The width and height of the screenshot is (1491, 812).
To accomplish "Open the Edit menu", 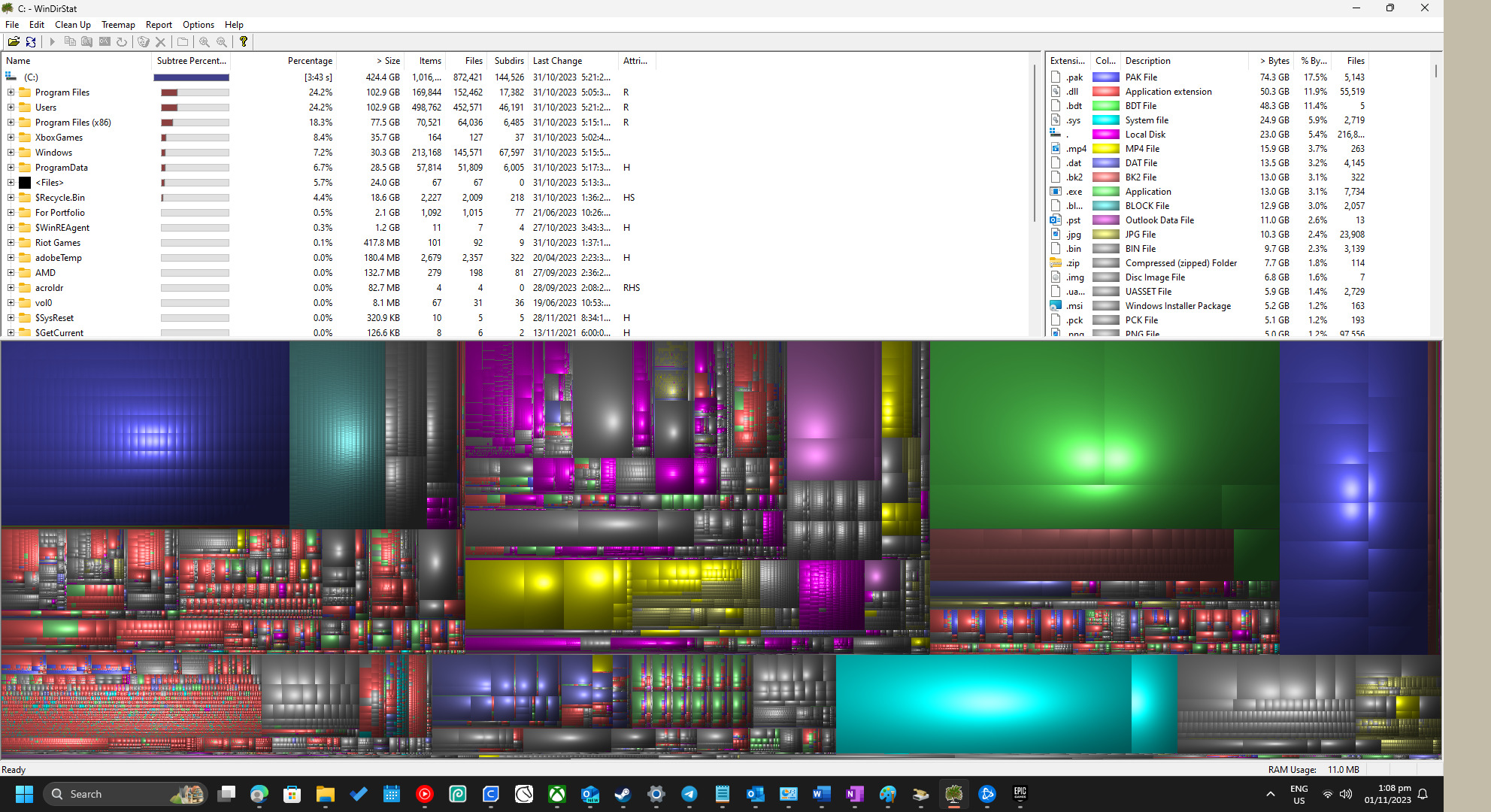I will [x=37, y=25].
